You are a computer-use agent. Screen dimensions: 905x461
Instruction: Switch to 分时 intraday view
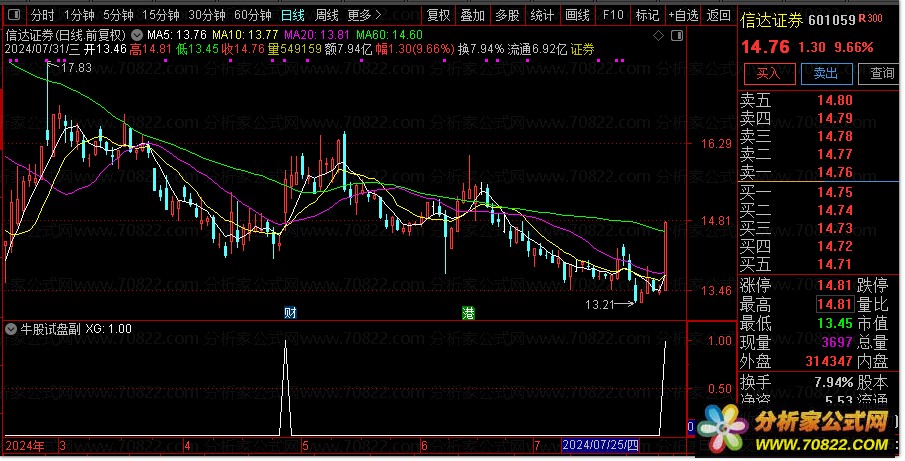[42, 15]
